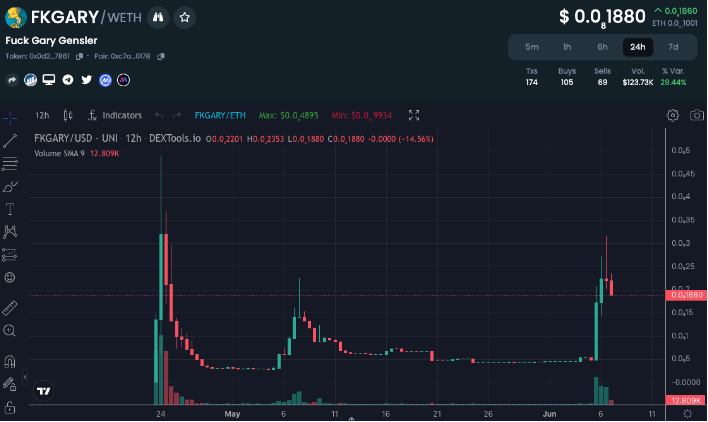Select the ruler measure tool

pyautogui.click(x=10, y=306)
